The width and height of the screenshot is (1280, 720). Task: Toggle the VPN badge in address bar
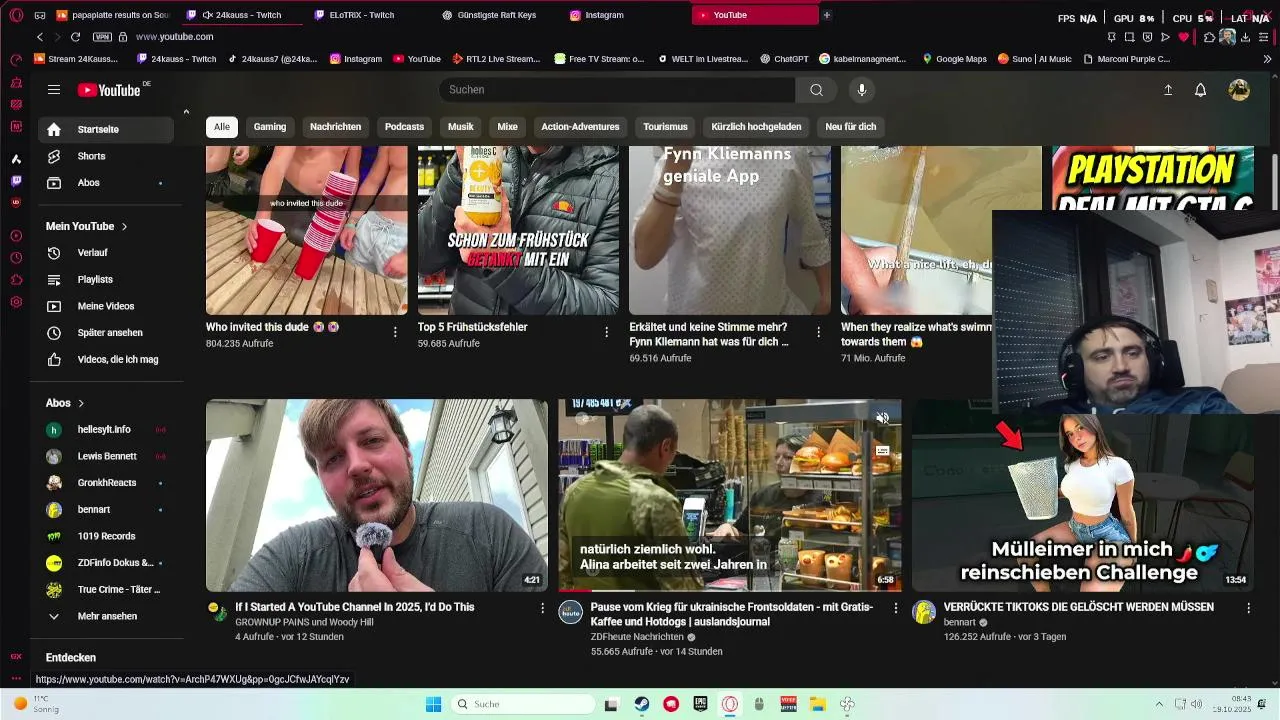(x=102, y=37)
